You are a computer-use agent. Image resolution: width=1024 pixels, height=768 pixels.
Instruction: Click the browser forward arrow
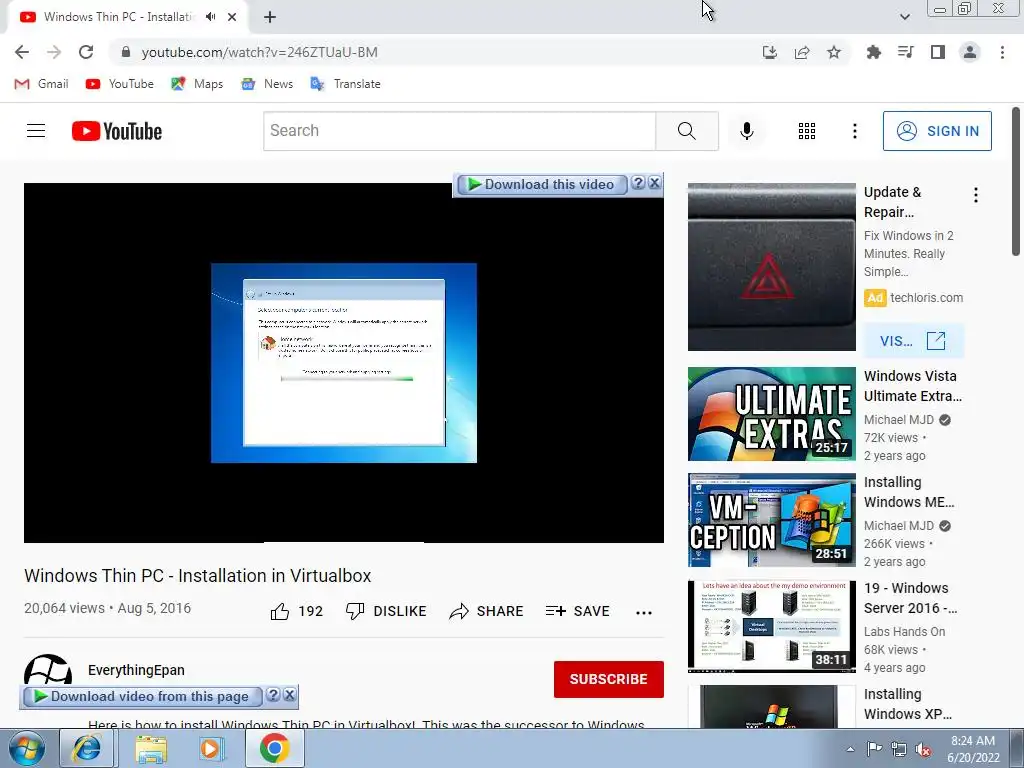pos(54,52)
